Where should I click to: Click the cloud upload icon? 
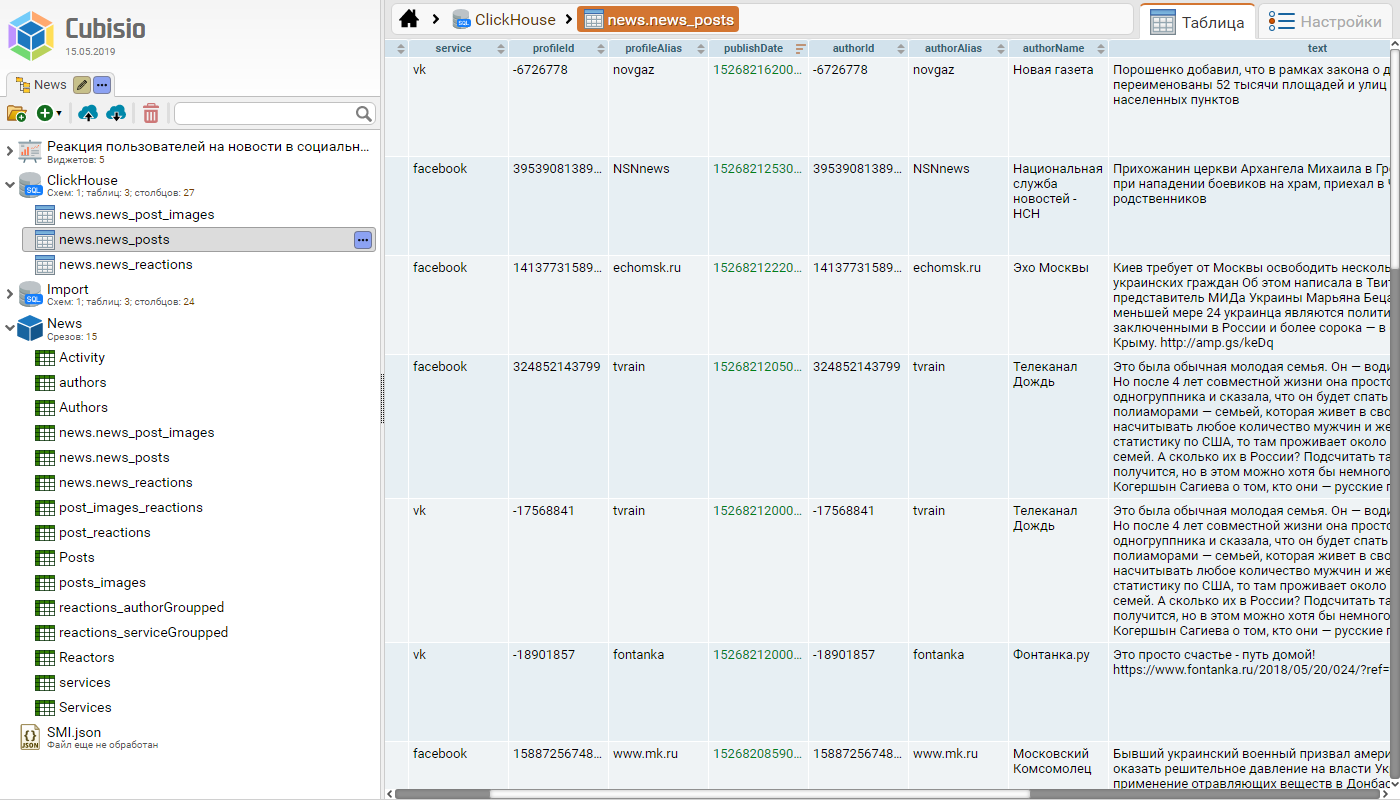[x=88, y=114]
